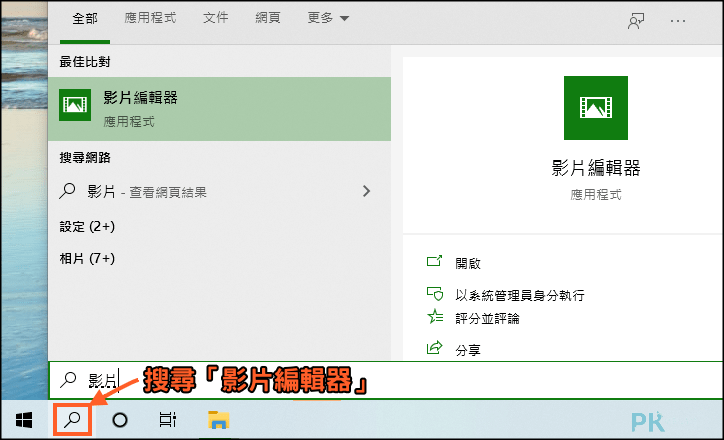Expand 相片 (7+) results

pyautogui.click(x=87, y=258)
